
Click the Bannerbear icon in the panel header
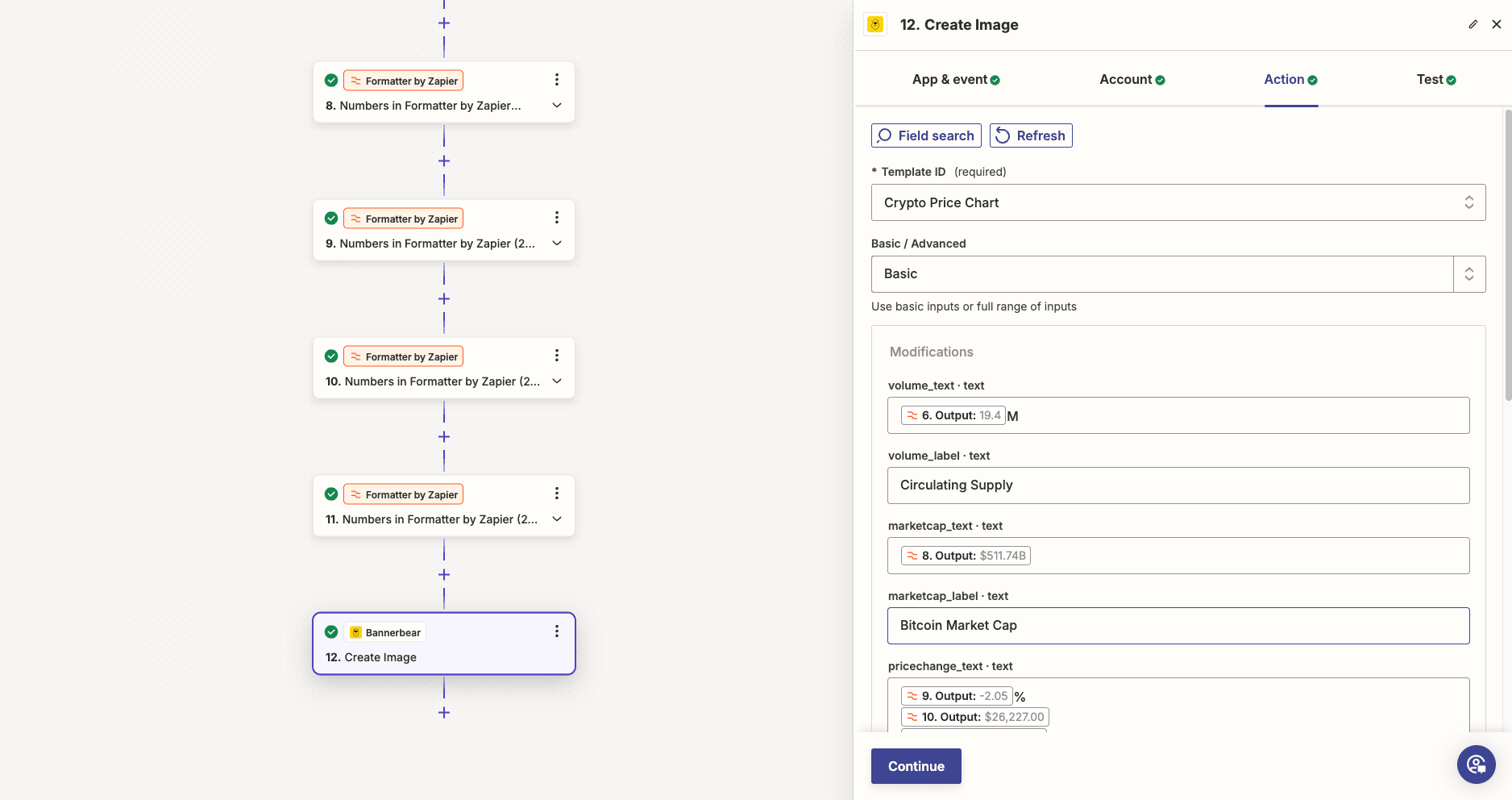[874, 24]
